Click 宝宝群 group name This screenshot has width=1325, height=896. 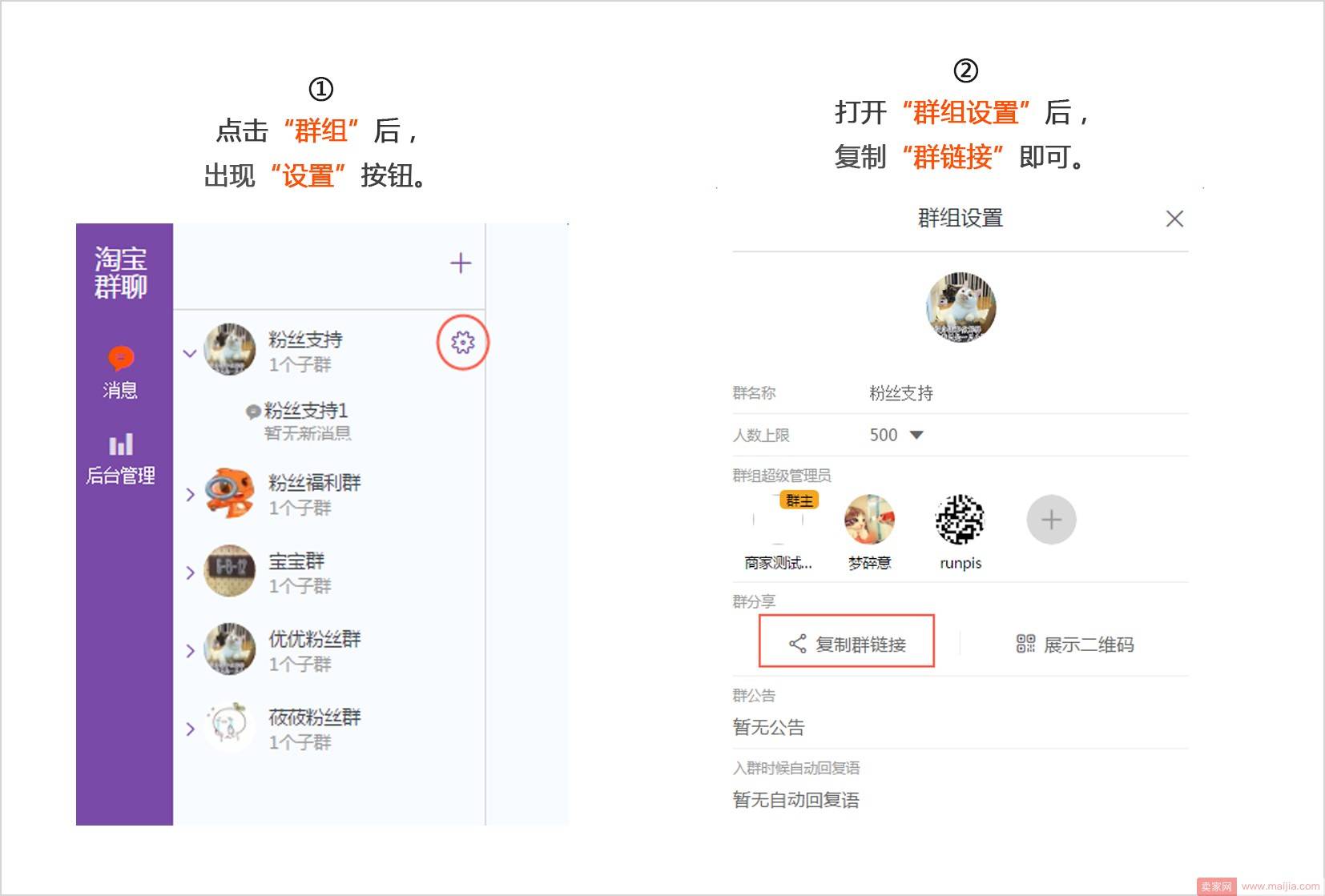pos(296,561)
